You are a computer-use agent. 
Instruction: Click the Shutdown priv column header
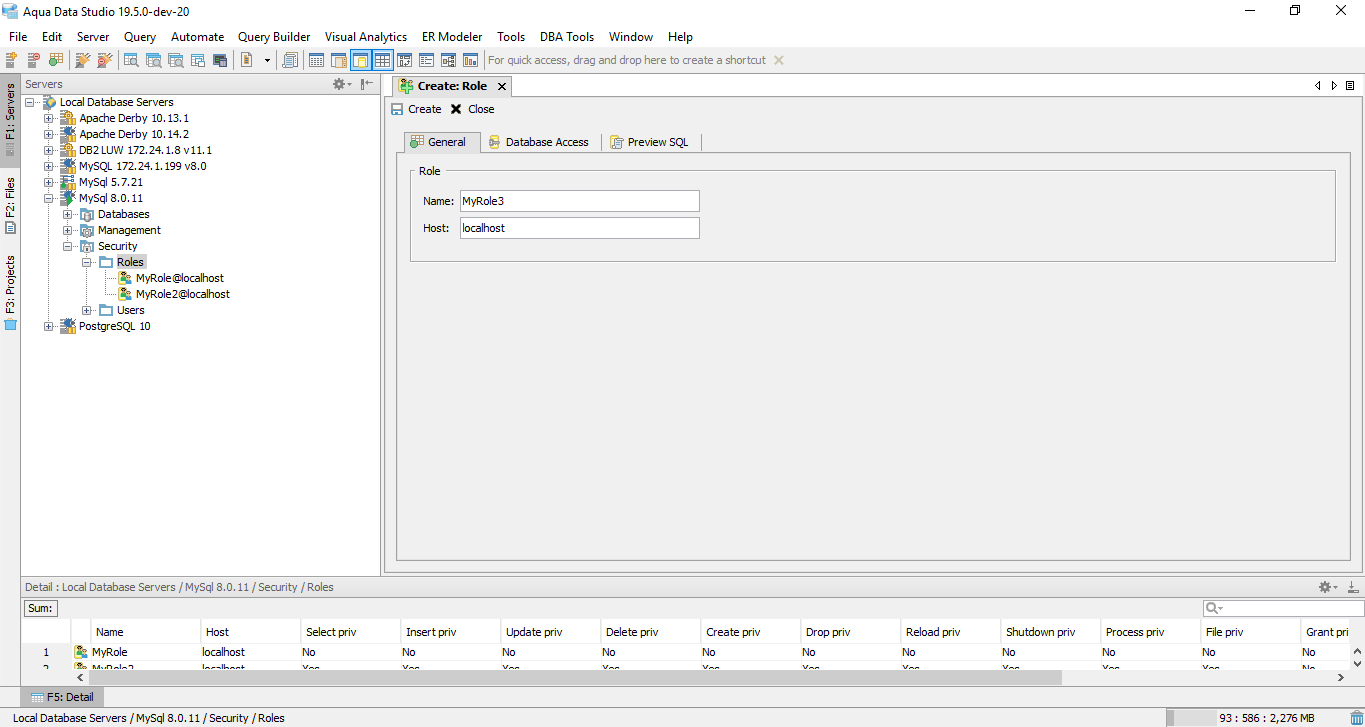1050,632
